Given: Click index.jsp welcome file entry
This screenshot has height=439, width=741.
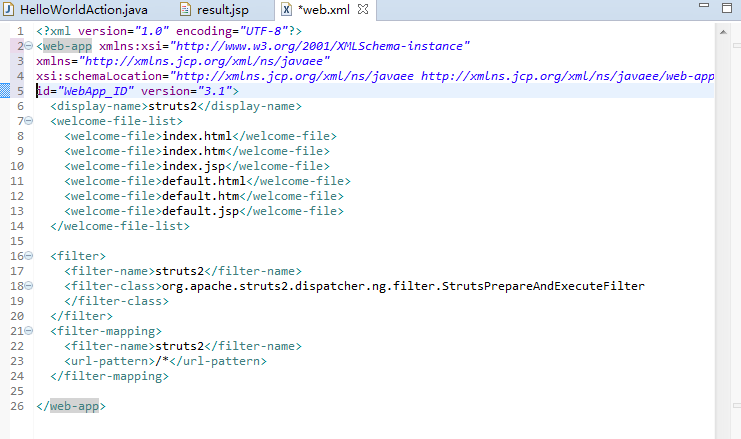Looking at the screenshot, I should [194, 166].
